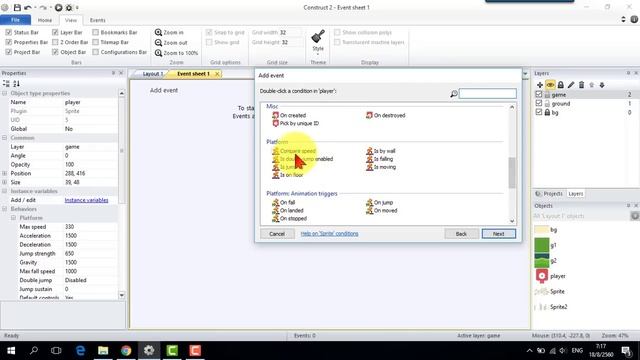Screen dimensions: 640x360
Task: Choose the On created condition
Action: [x=289, y=116]
